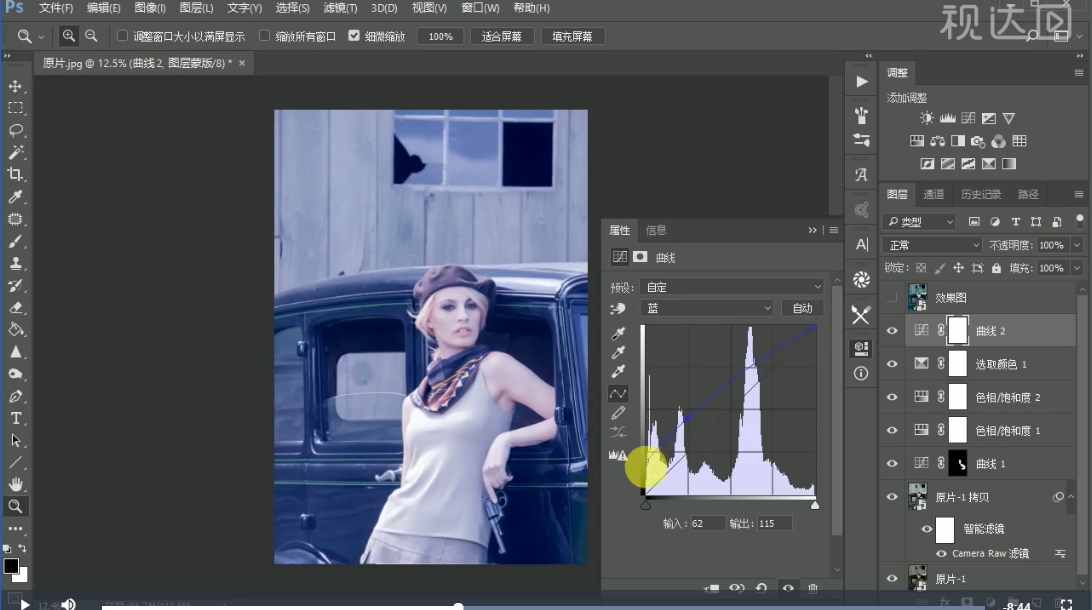
Task: Show the 效果图 layer
Action: pyautogui.click(x=892, y=297)
